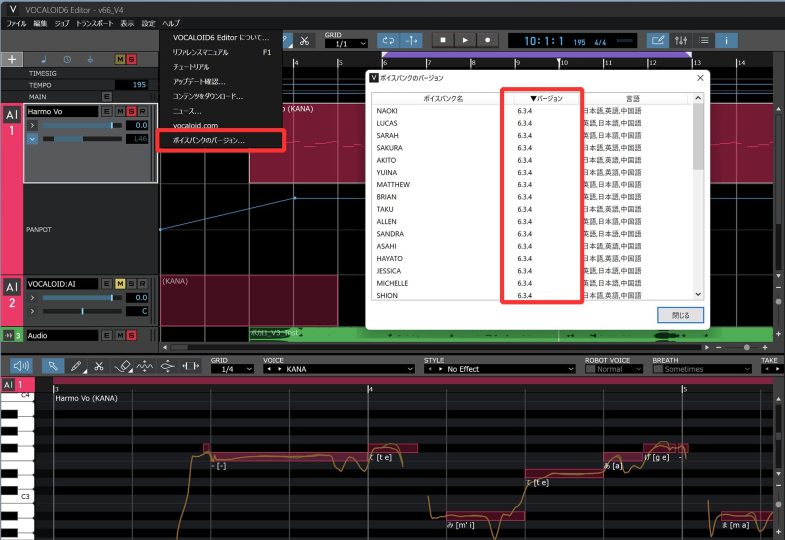Open the トランスポート menu
The height and width of the screenshot is (540, 785).
tap(95, 24)
